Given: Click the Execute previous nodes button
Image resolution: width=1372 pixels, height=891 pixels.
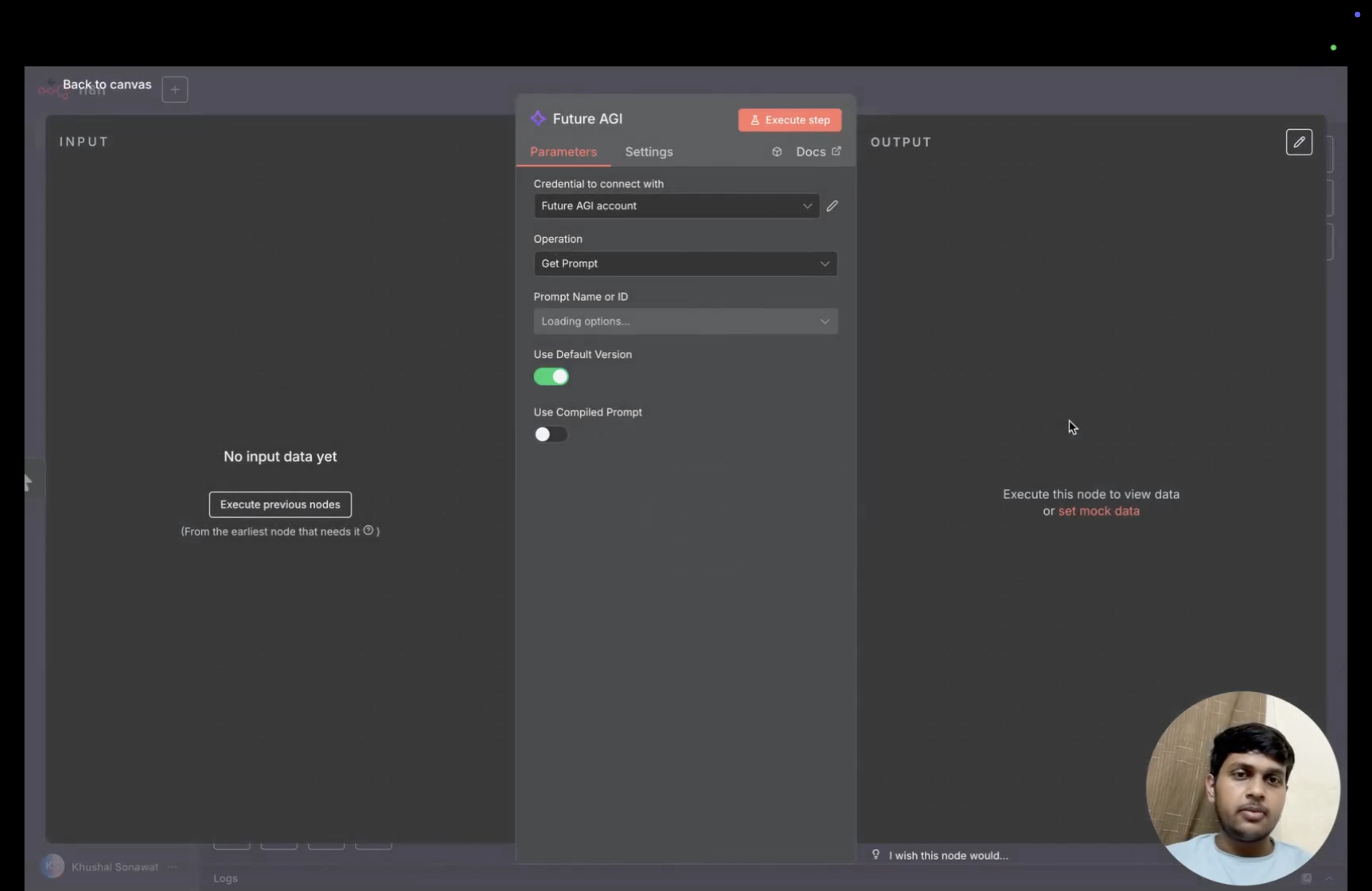Looking at the screenshot, I should 279,504.
